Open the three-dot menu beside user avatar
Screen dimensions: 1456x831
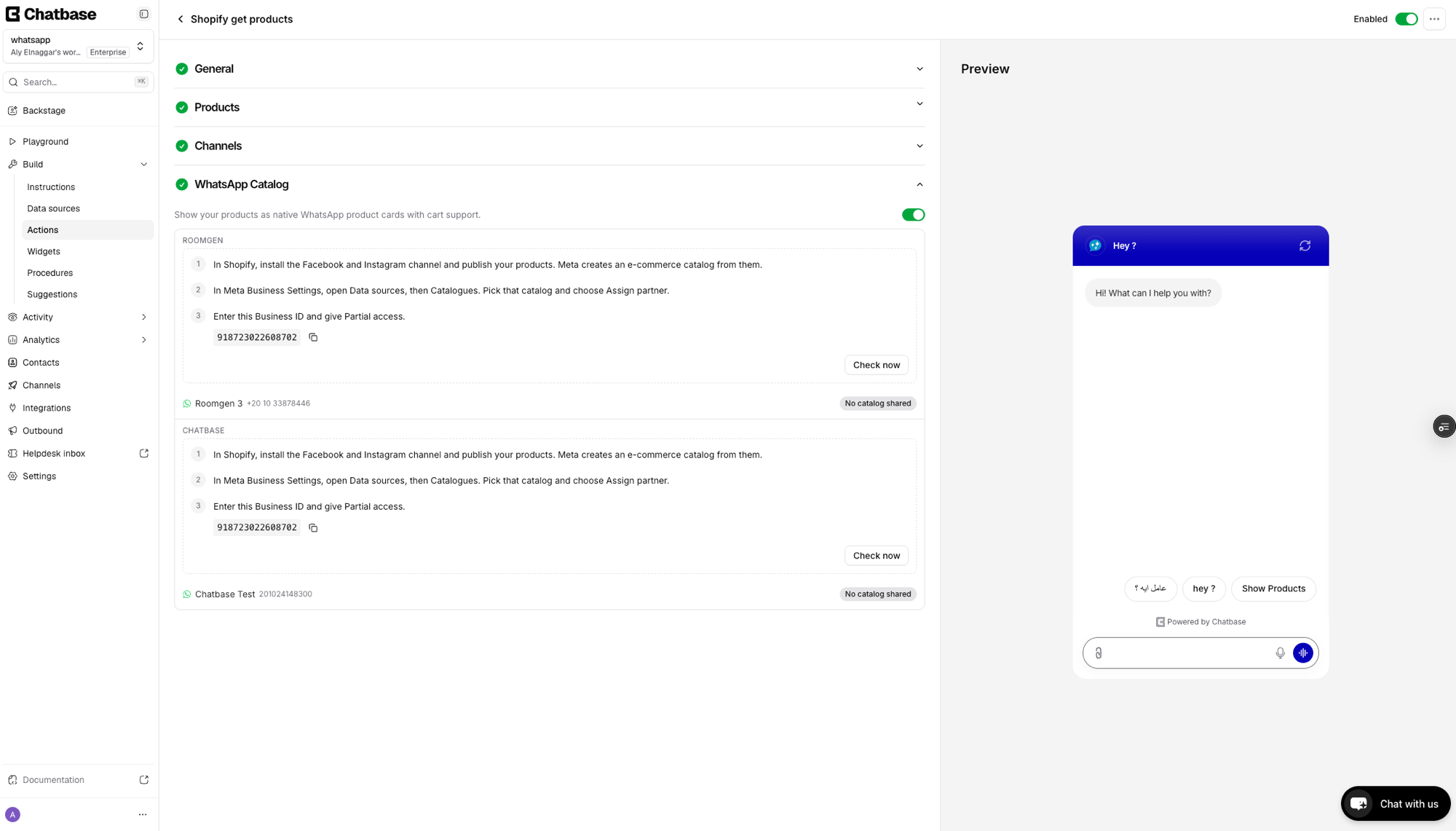click(x=143, y=814)
